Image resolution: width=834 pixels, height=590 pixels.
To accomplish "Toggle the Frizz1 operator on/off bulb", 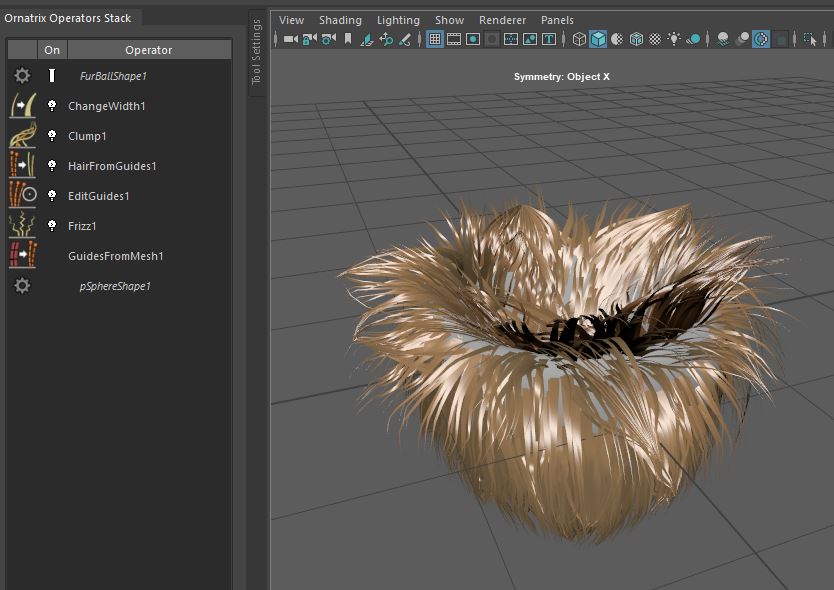I will tap(52, 226).
